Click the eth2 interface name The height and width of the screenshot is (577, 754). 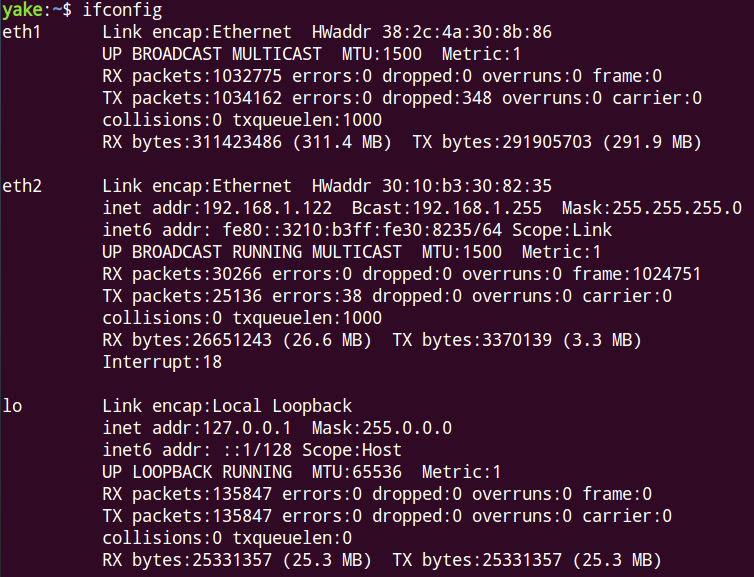pos(22,186)
